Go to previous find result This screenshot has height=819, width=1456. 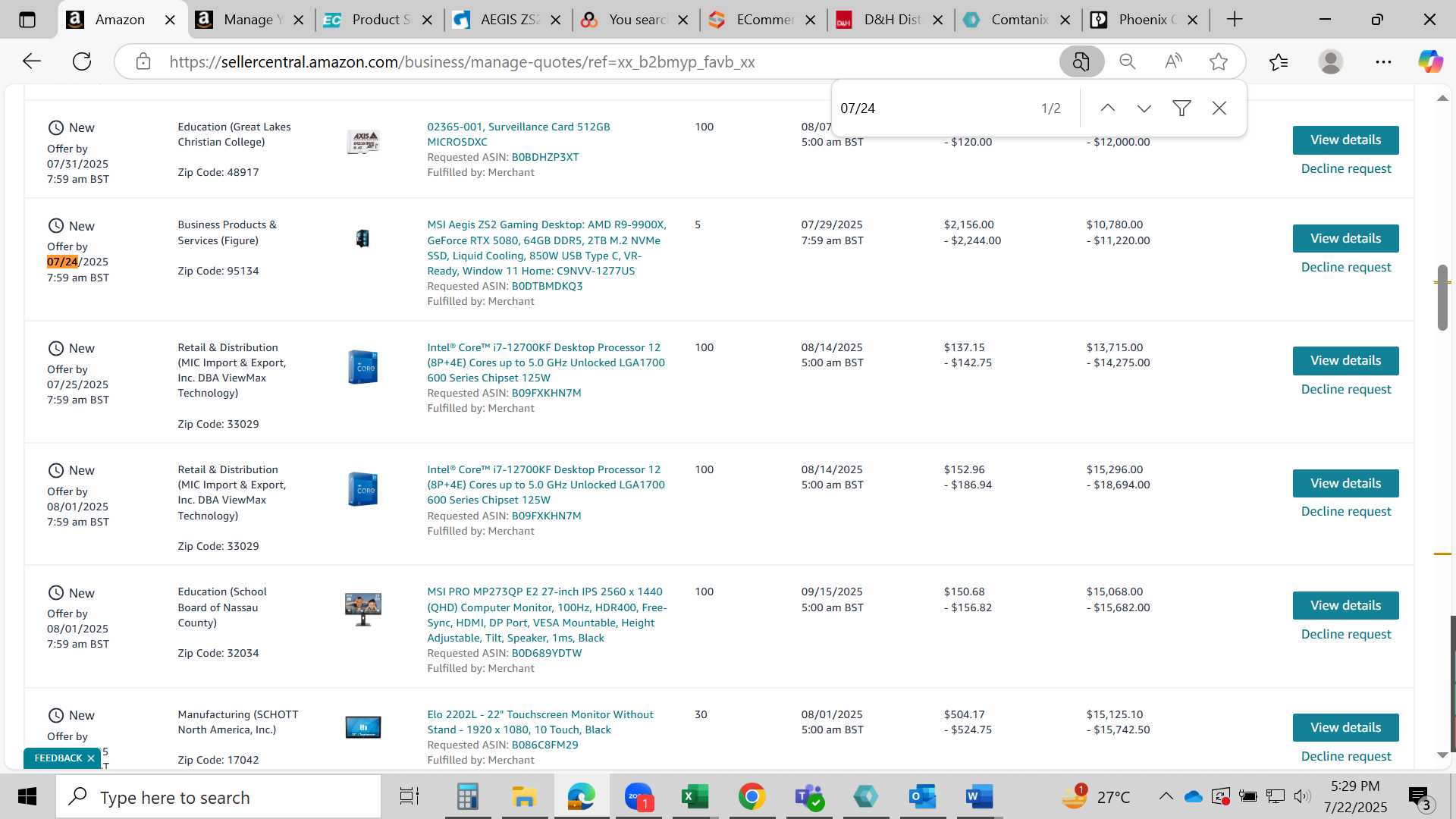click(1108, 108)
